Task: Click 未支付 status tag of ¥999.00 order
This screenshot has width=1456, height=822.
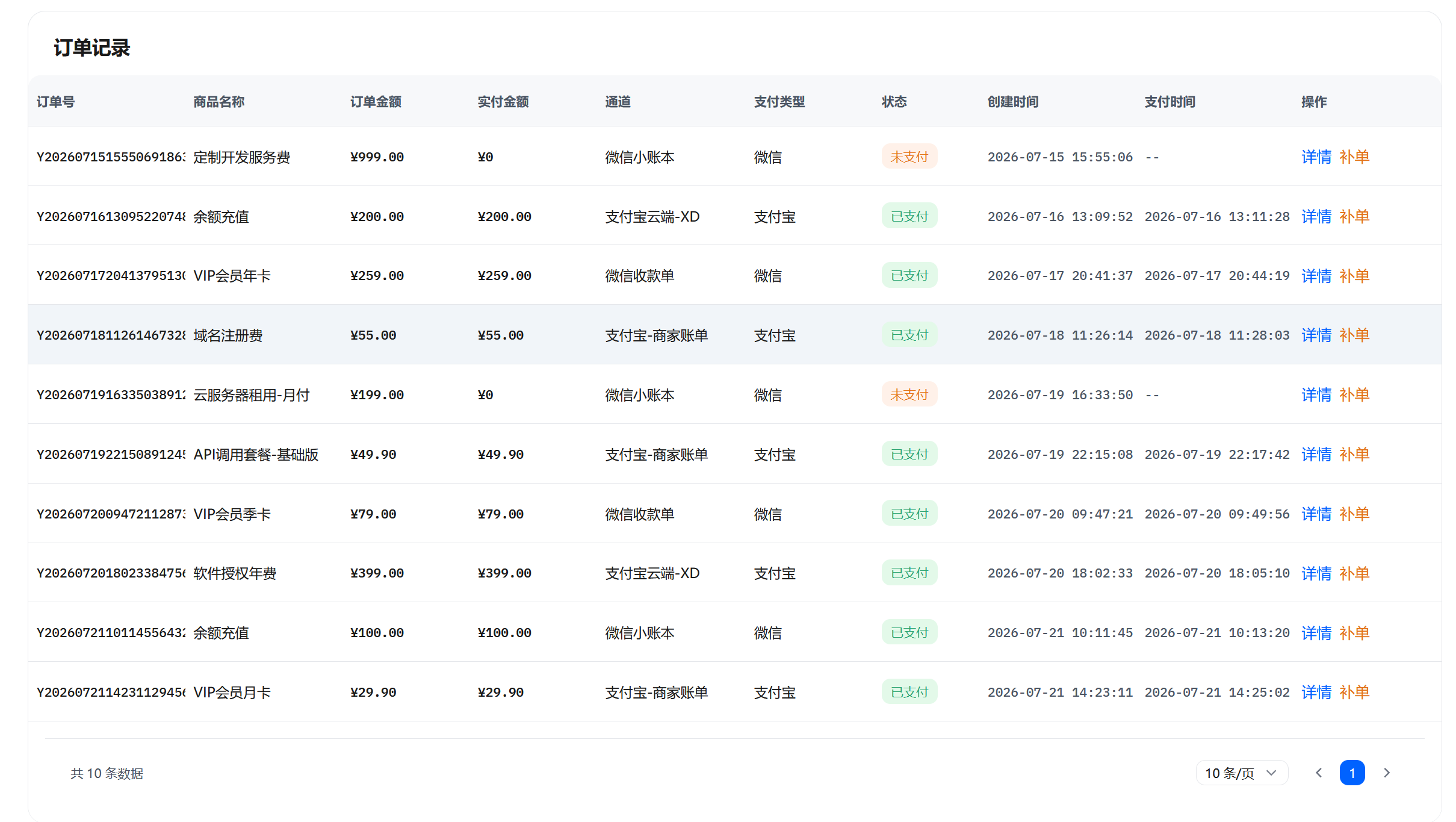Action: click(909, 157)
